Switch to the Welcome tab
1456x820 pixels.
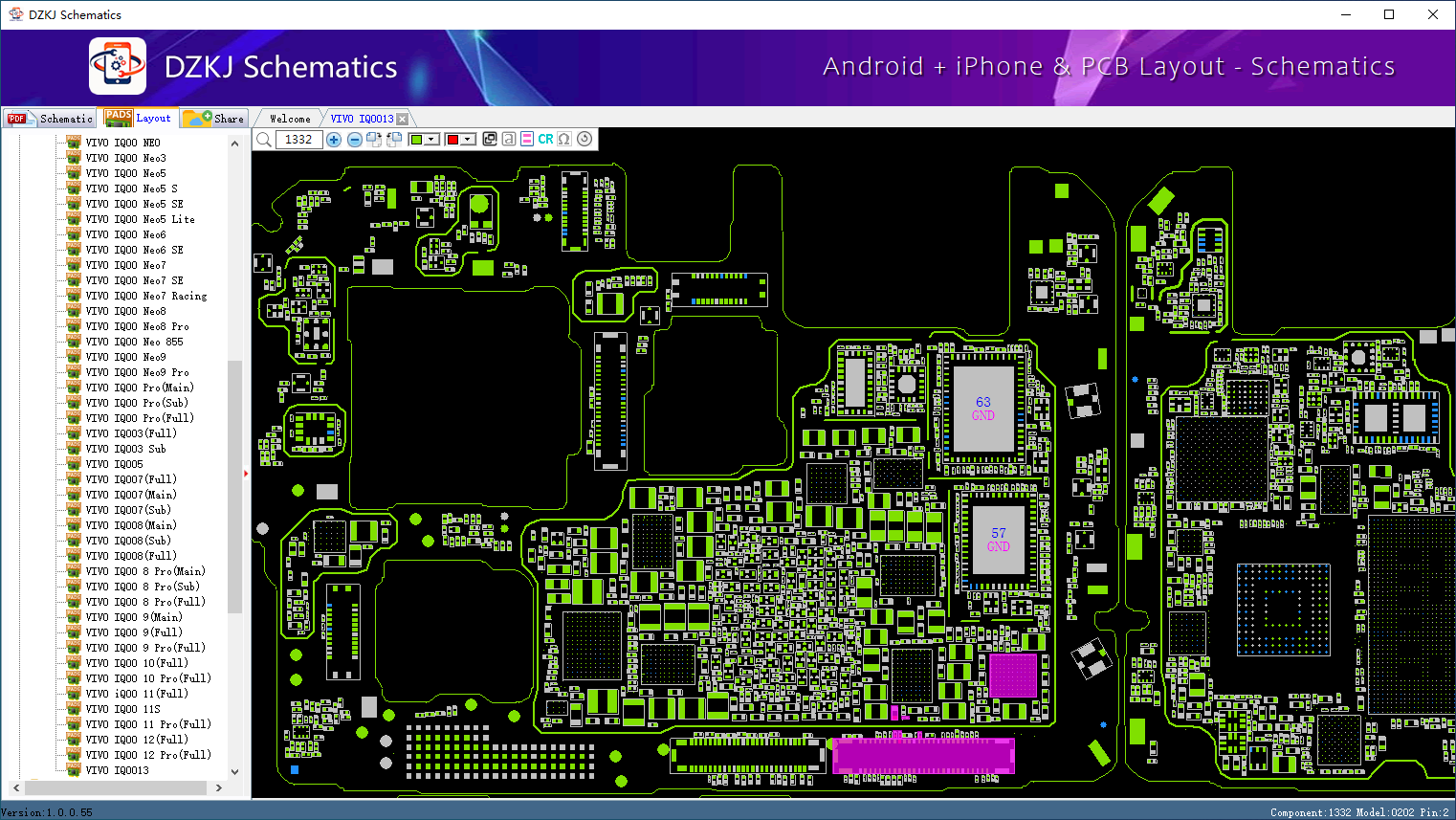coord(290,119)
